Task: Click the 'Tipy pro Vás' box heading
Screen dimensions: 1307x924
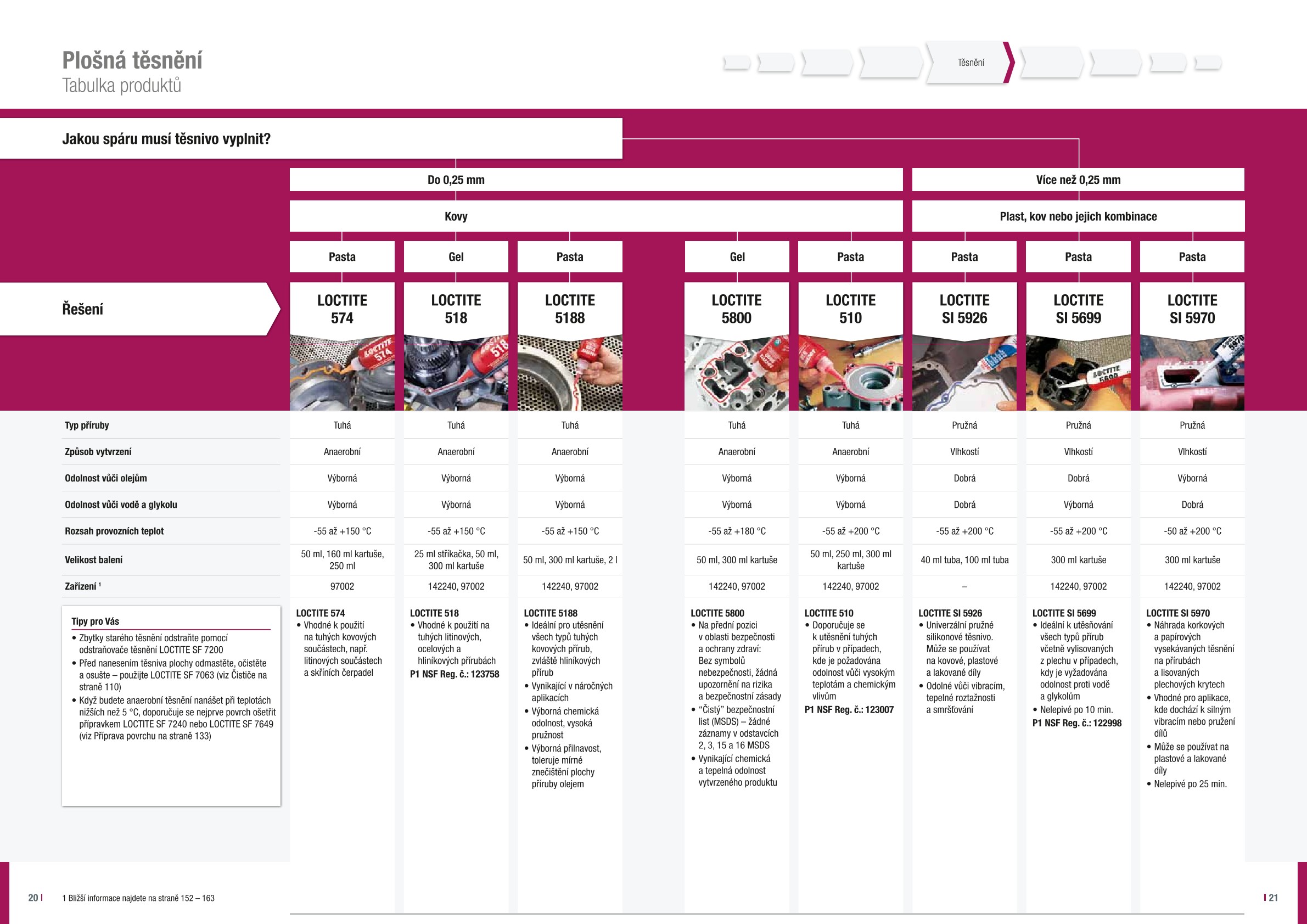Action: click(x=95, y=621)
